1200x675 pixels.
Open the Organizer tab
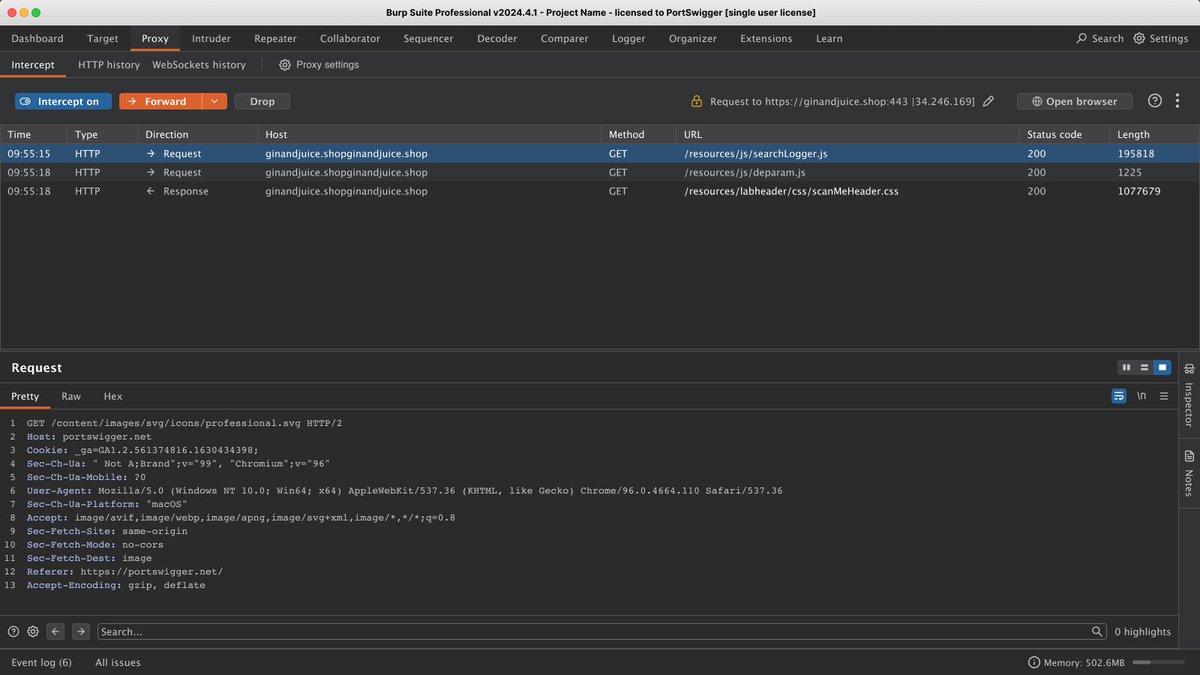(693, 39)
